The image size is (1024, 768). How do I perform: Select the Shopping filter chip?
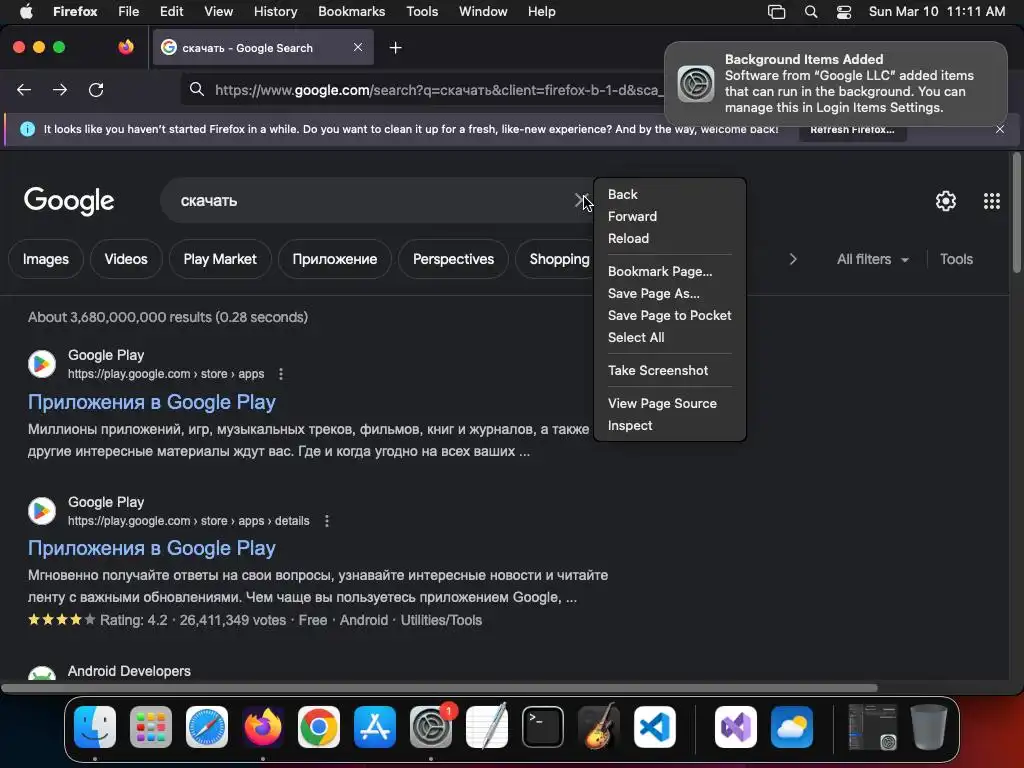(555, 259)
